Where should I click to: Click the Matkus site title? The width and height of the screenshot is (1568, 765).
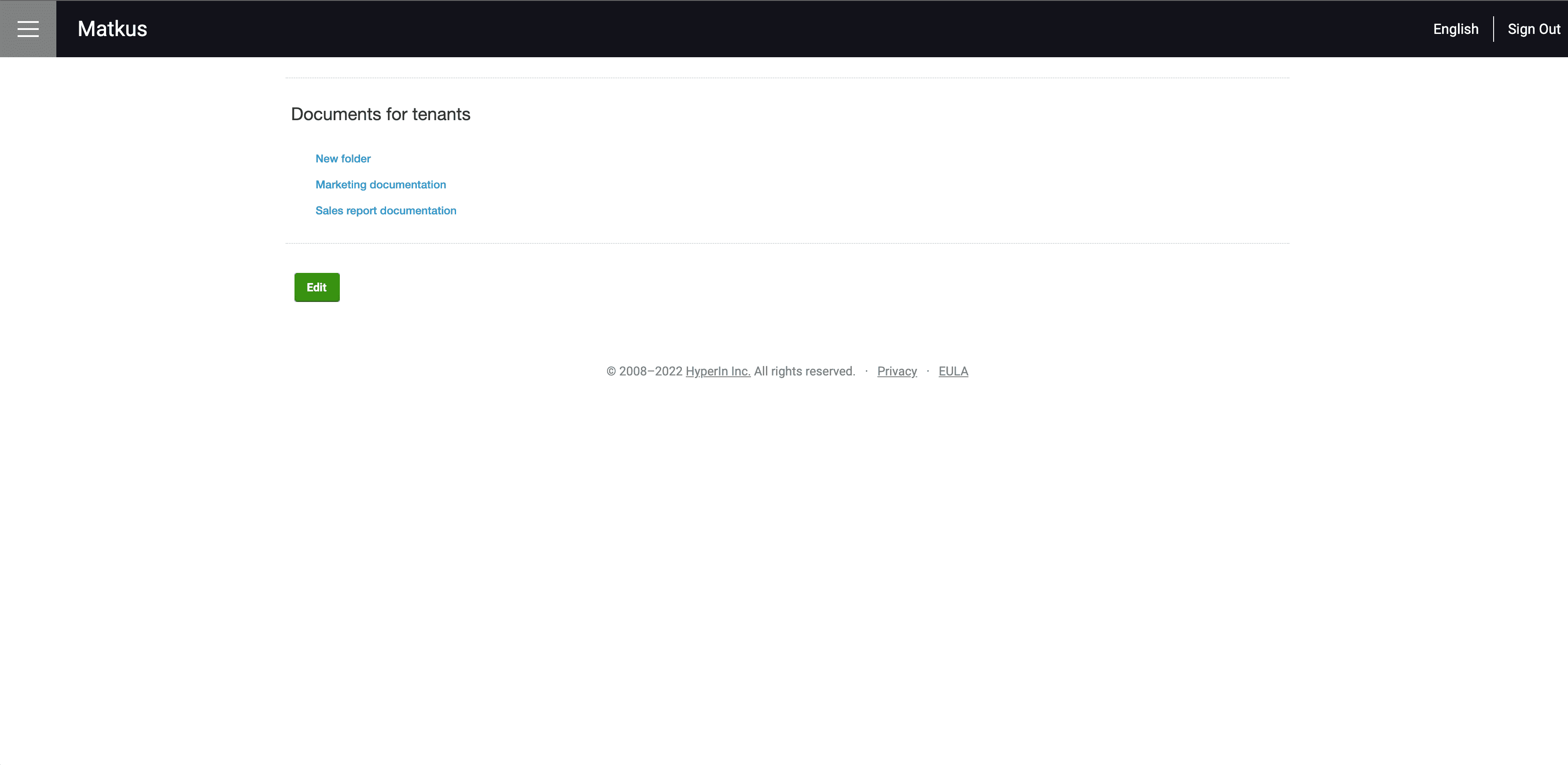pyautogui.click(x=112, y=29)
